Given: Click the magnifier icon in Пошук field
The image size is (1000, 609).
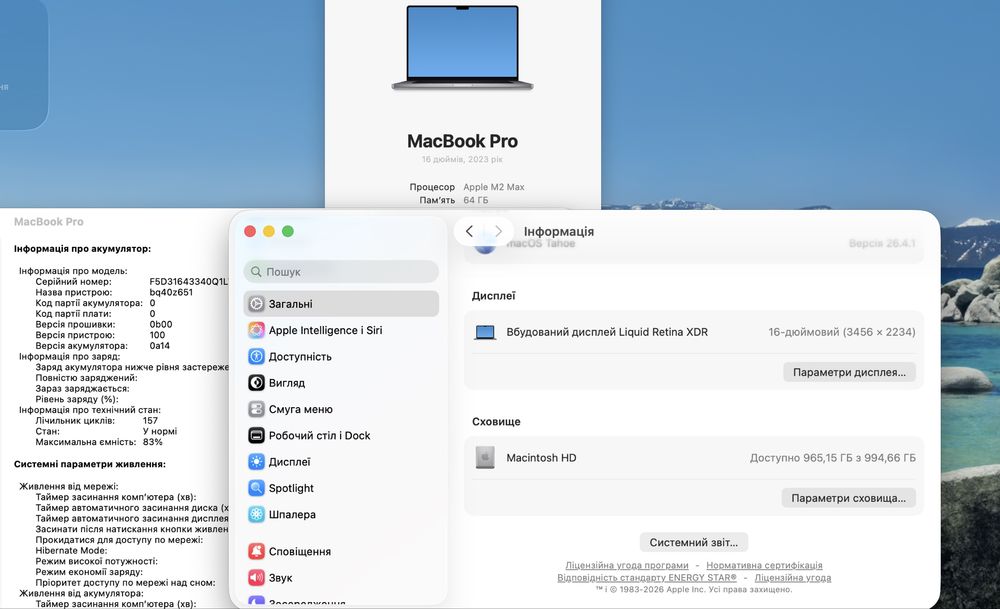Looking at the screenshot, I should point(256,272).
